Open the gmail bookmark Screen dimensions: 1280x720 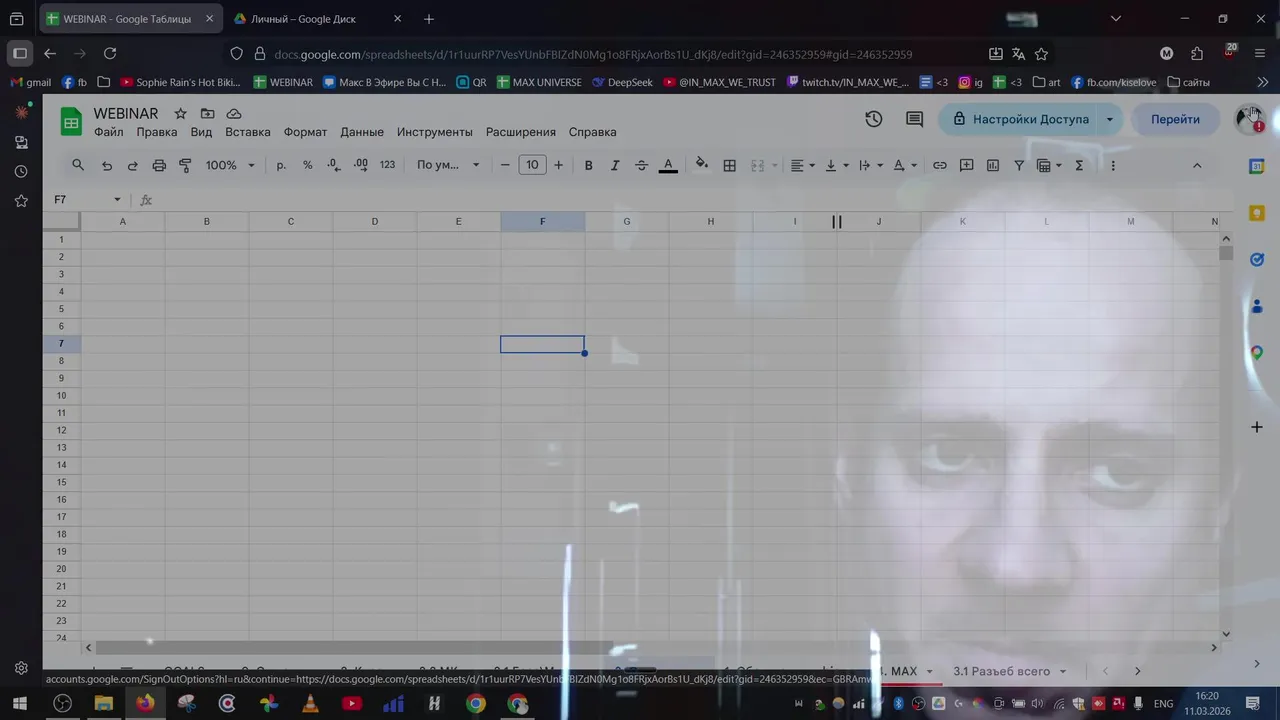tap(30, 82)
